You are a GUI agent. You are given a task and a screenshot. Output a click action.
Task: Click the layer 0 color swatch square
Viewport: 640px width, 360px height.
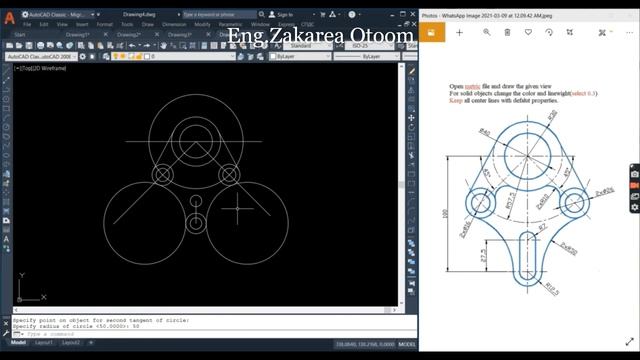pos(147,56)
